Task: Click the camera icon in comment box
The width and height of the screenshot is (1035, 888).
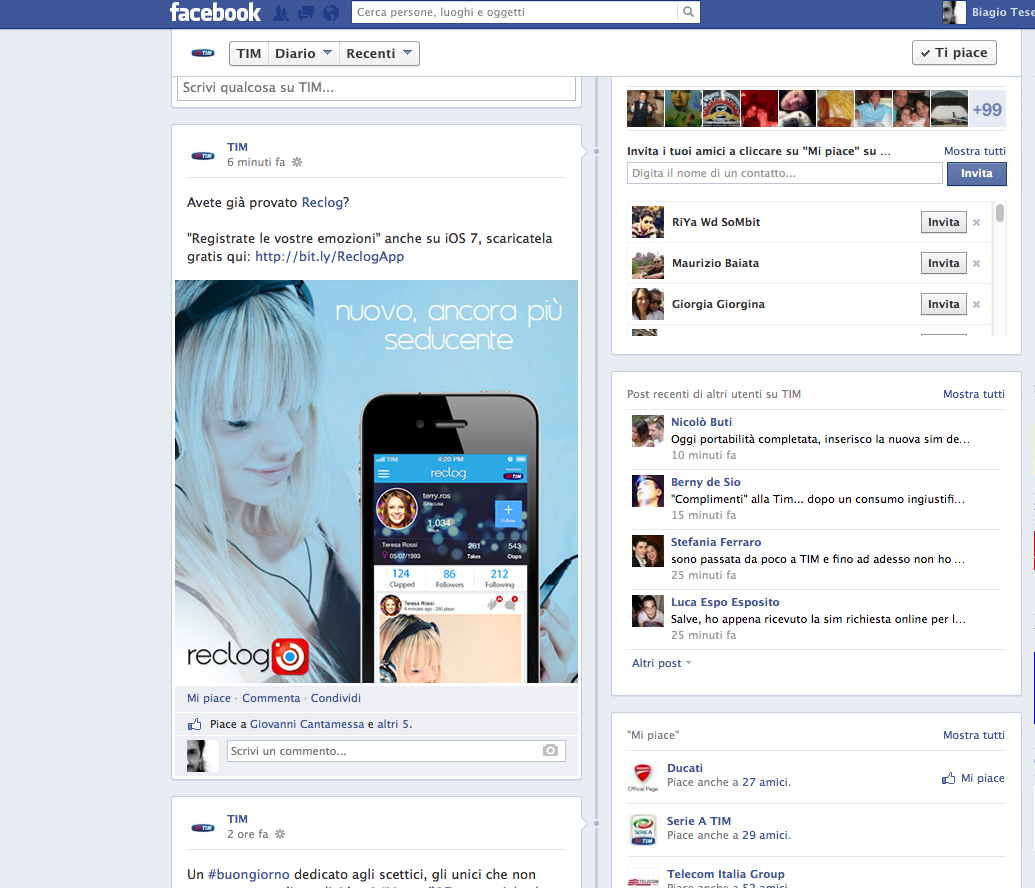Action: pos(551,751)
